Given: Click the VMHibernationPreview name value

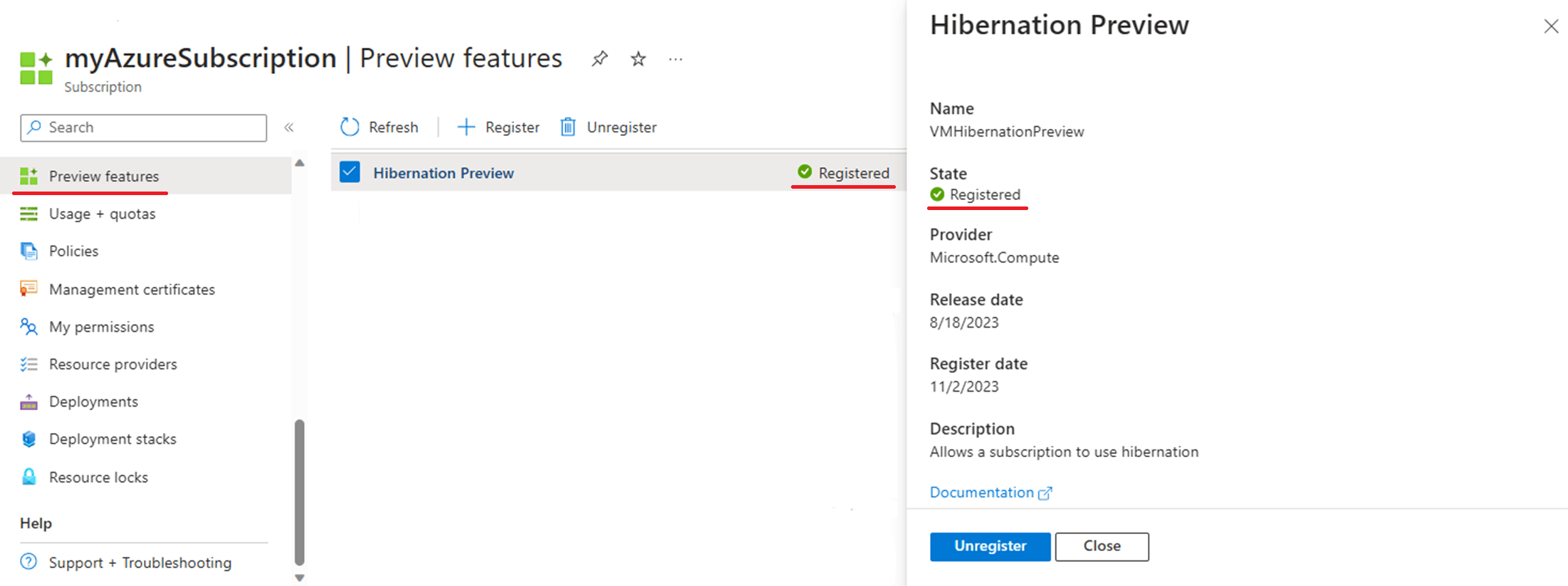Looking at the screenshot, I should (1007, 132).
